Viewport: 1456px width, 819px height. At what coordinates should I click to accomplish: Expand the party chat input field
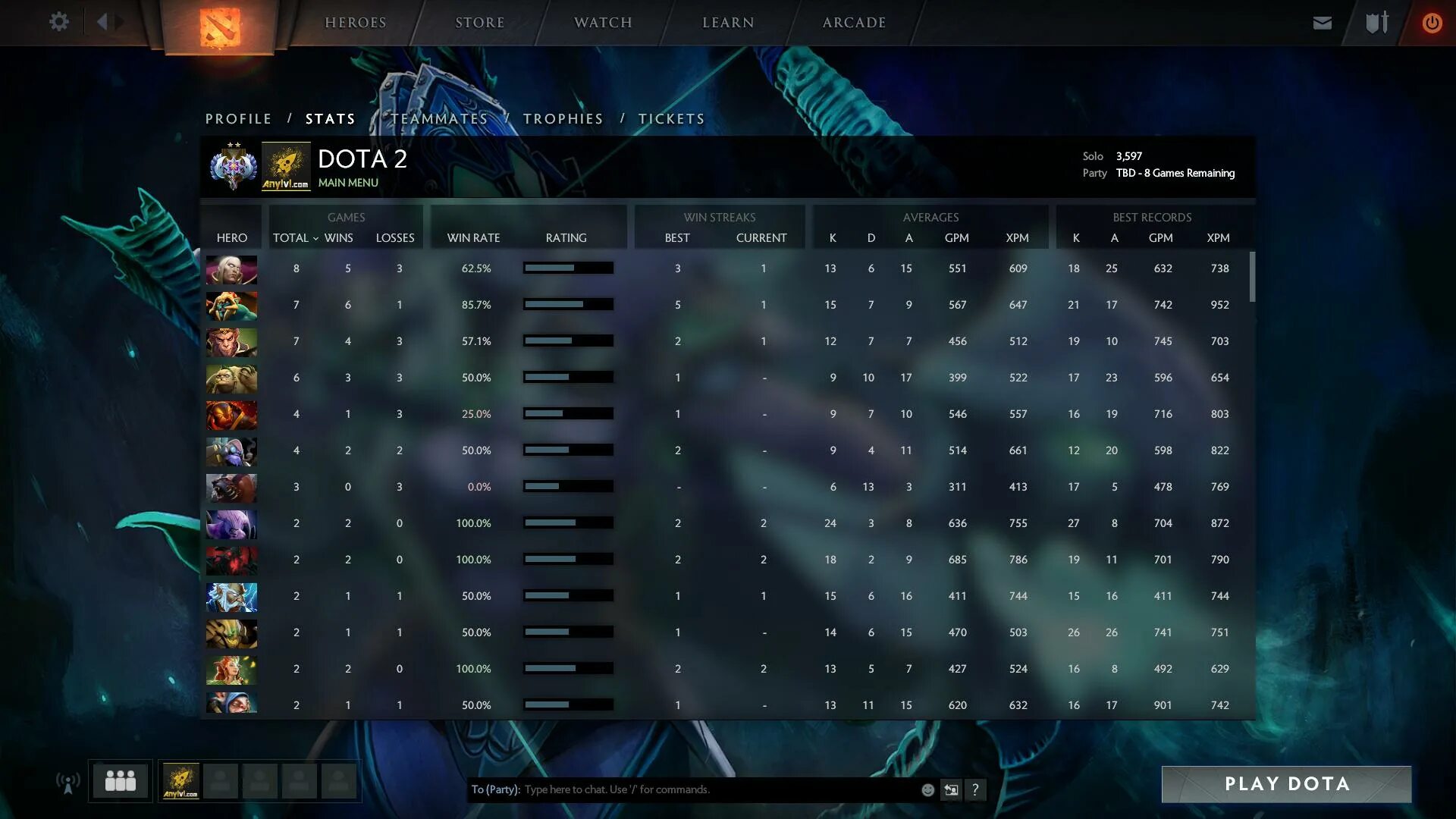(950, 789)
